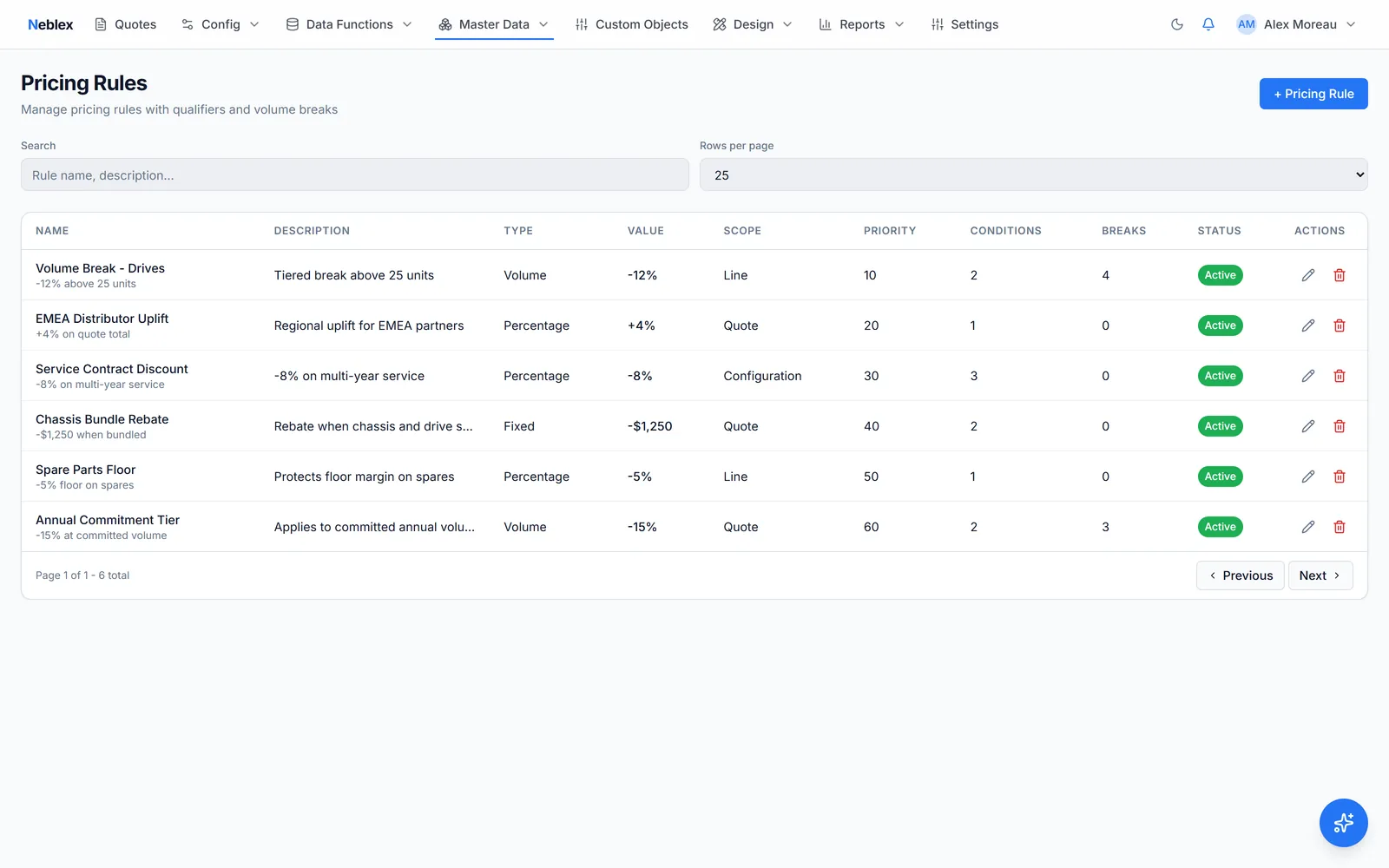Image resolution: width=1389 pixels, height=868 pixels.
Task: Delete the Annual Commitment Tier rule
Action: [1340, 527]
